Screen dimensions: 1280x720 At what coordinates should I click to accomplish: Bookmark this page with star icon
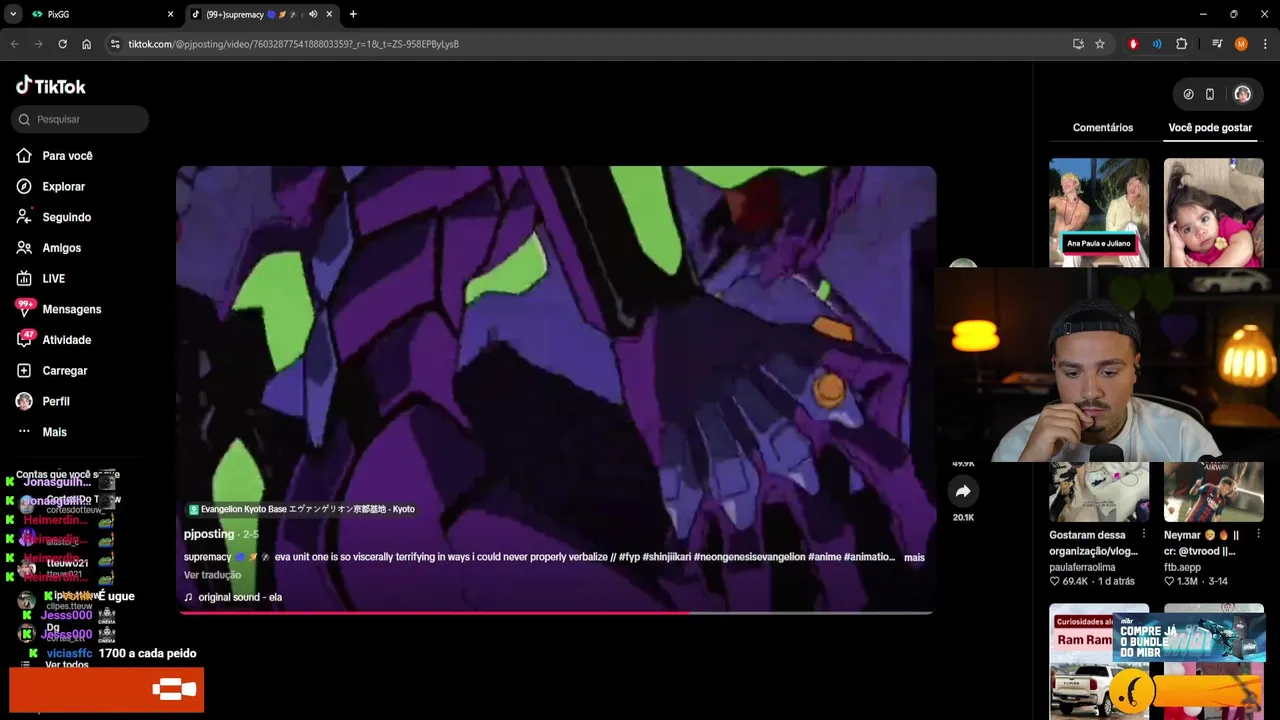[x=1100, y=44]
